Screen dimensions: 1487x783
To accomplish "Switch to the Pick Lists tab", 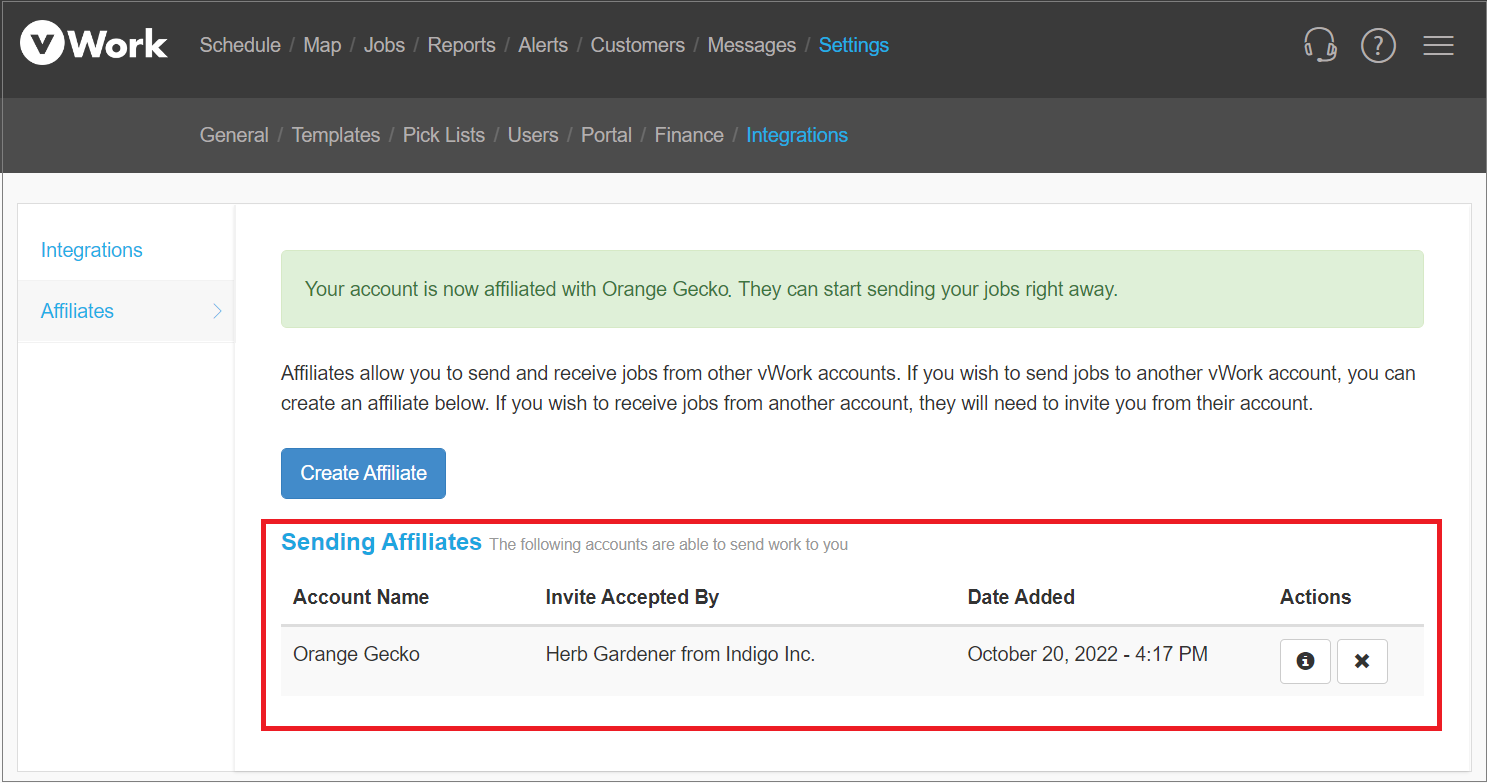I will point(444,135).
